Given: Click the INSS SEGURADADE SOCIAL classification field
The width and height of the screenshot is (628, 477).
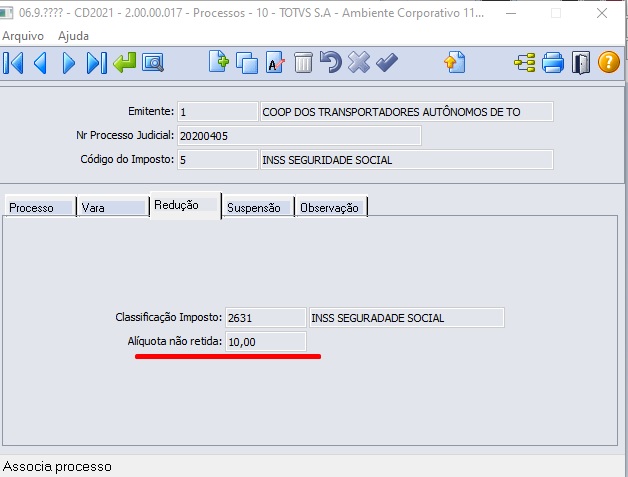Looking at the screenshot, I should pos(407,318).
